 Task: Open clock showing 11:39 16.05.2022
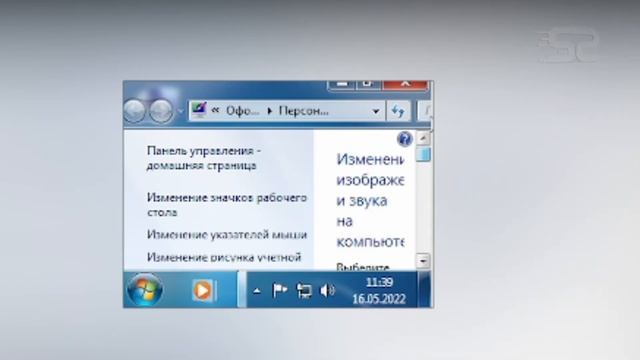click(x=379, y=290)
